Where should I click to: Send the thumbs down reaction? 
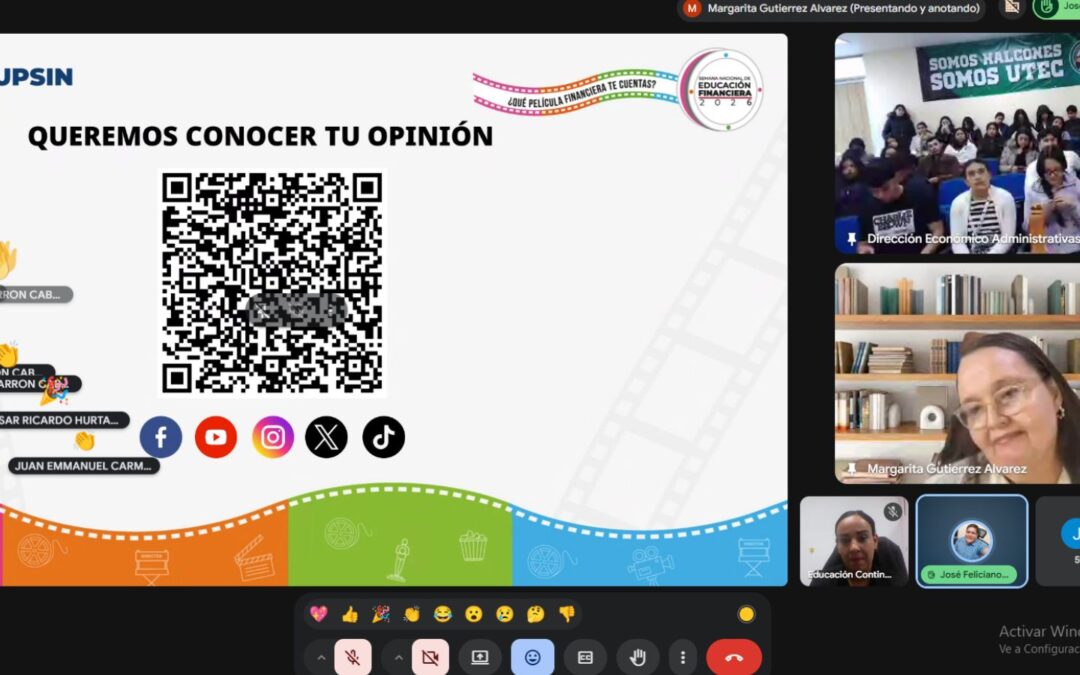point(567,614)
